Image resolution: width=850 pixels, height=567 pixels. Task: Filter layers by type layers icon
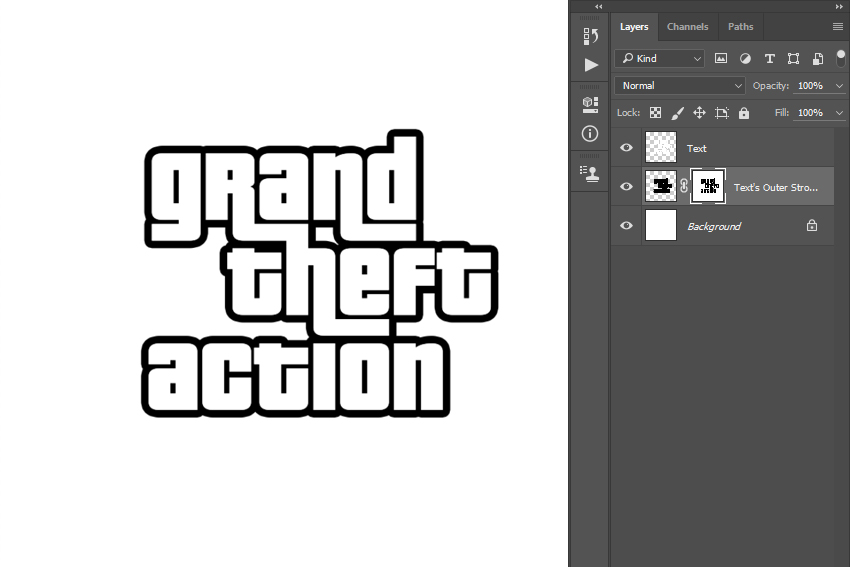coord(769,59)
